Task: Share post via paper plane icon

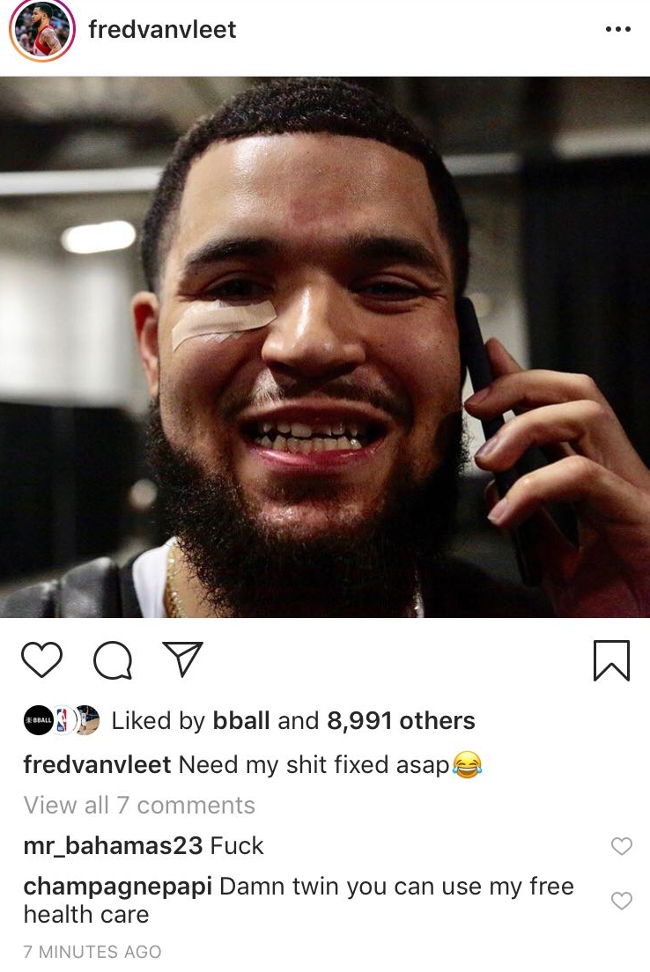Action: click(183, 658)
